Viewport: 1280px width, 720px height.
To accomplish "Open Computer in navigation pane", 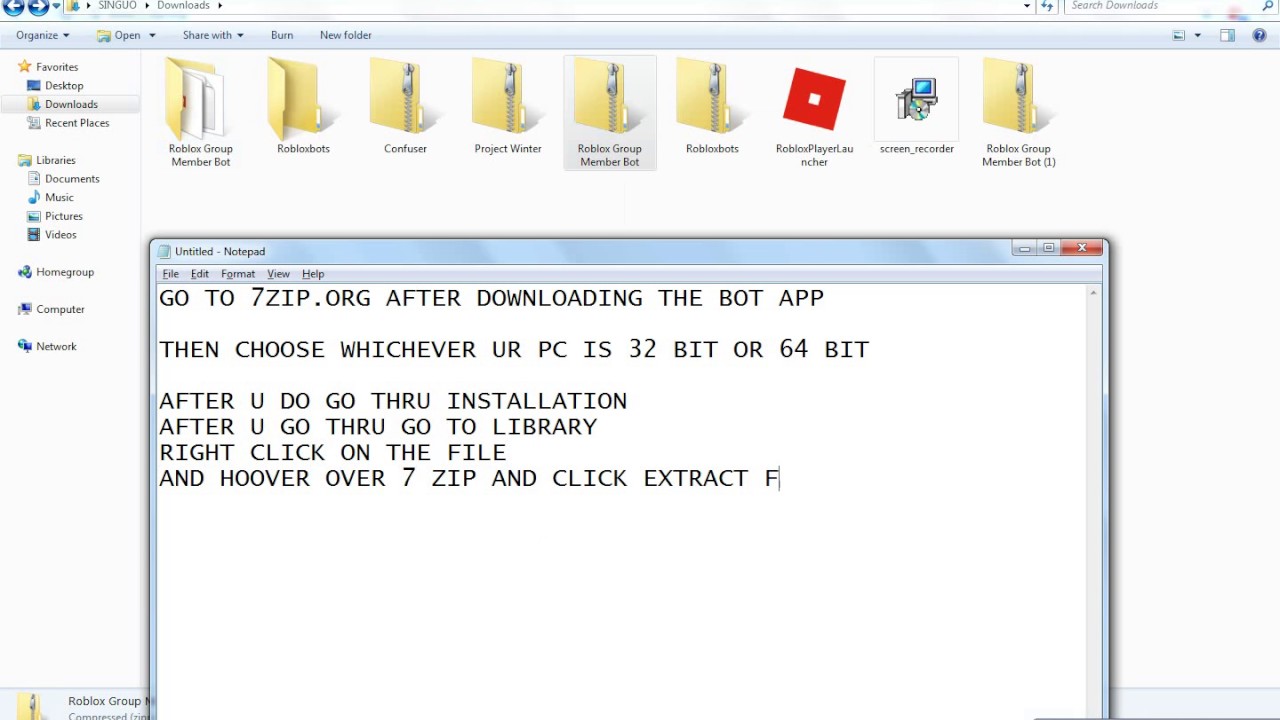I will coord(60,310).
